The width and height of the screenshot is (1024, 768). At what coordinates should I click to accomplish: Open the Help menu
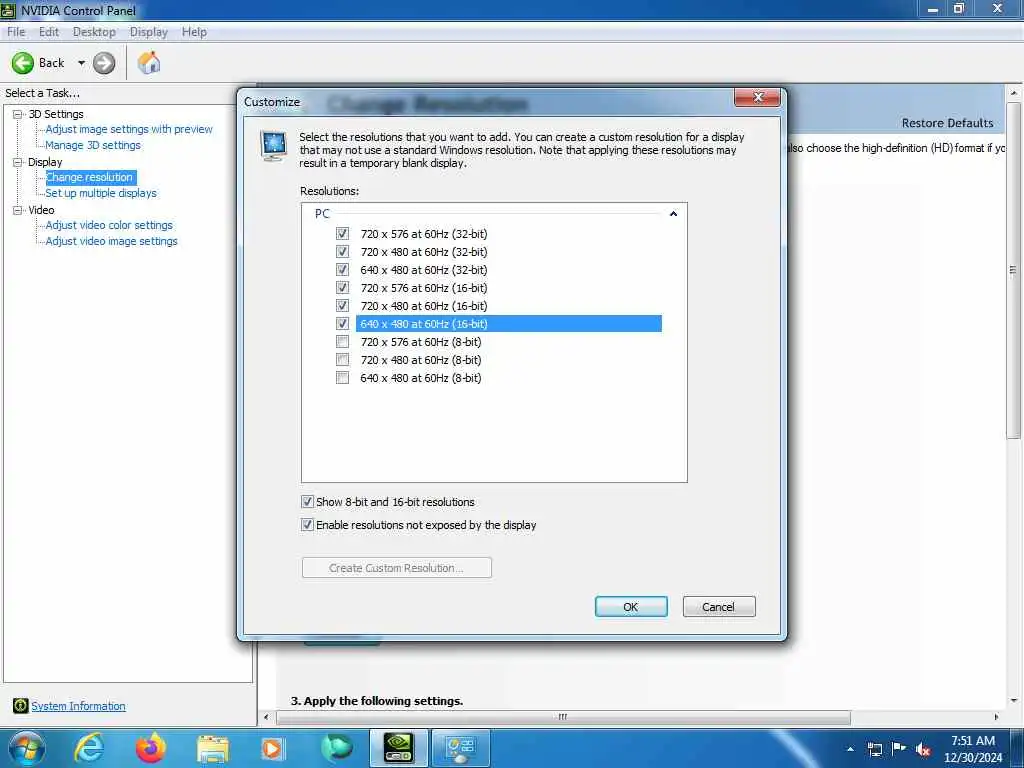tap(194, 32)
